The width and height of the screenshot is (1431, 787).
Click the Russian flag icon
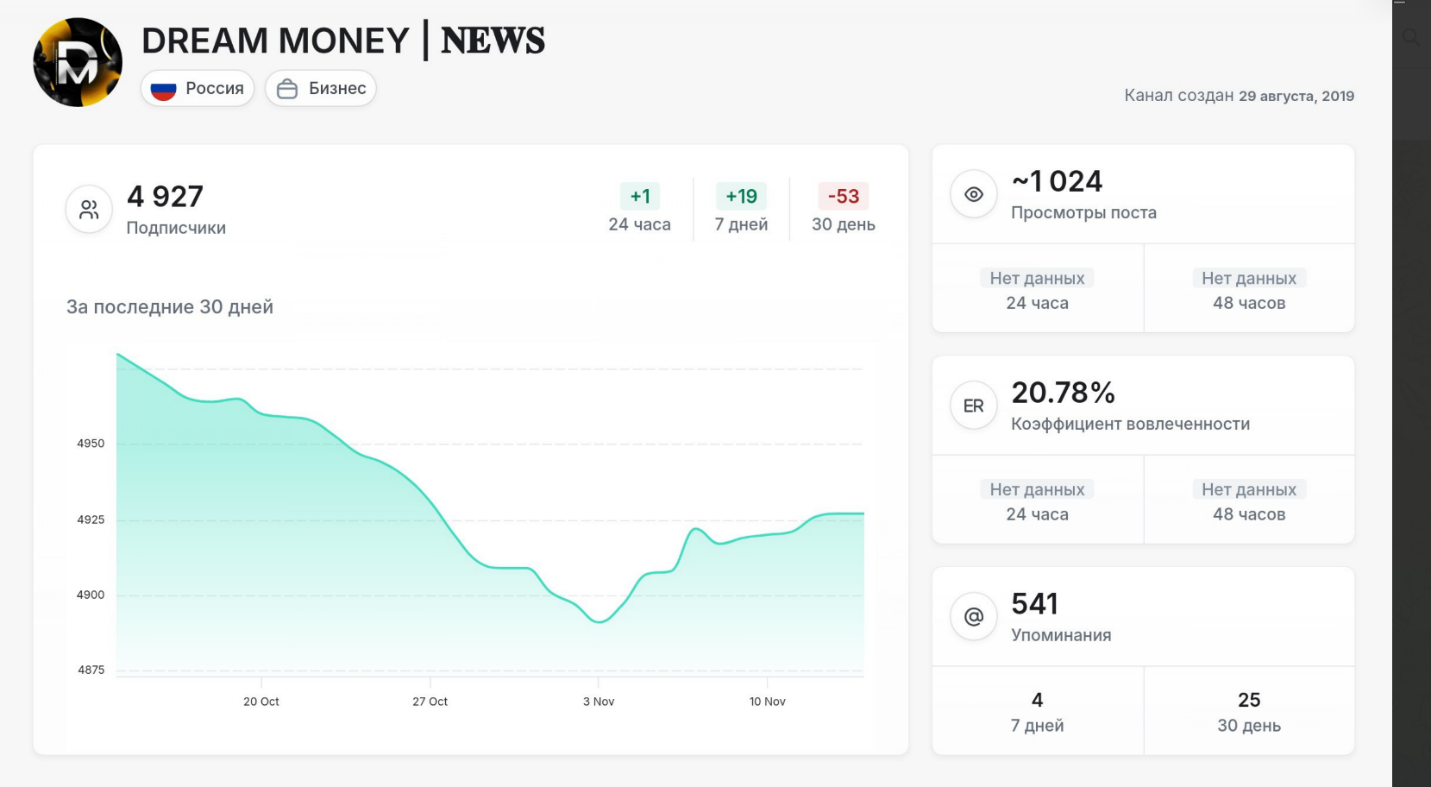(163, 89)
